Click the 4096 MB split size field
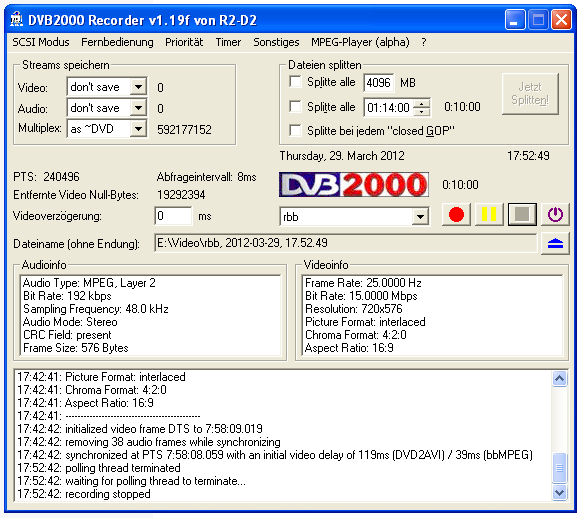 coord(379,82)
